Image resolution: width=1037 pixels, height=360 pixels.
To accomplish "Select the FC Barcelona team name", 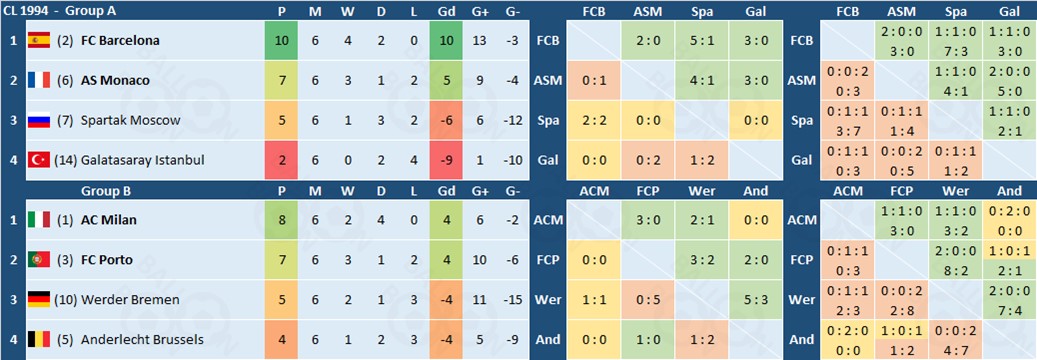I will pyautogui.click(x=120, y=41).
